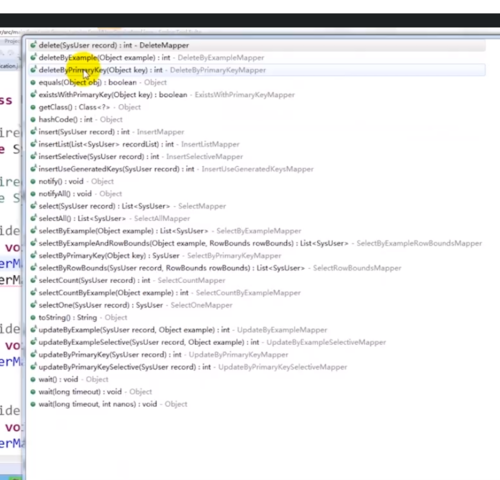Pick deleteByPrimaryKey(Object key) method
The width and height of the screenshot is (500, 480).
[257, 70]
